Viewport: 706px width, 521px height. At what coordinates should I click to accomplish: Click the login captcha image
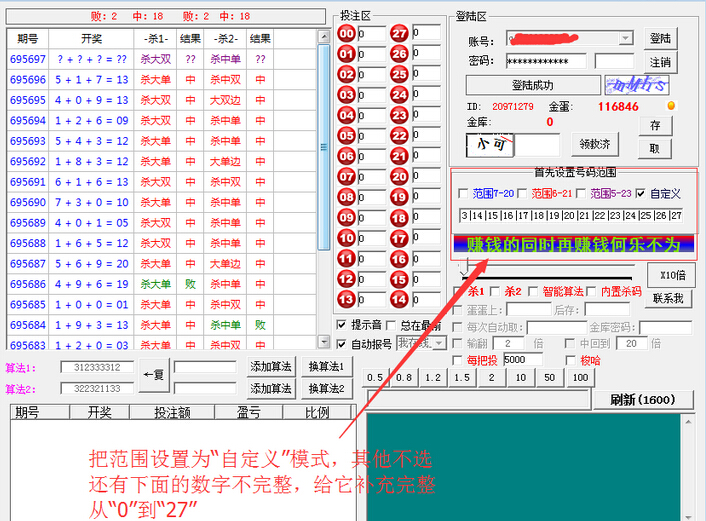[636, 85]
